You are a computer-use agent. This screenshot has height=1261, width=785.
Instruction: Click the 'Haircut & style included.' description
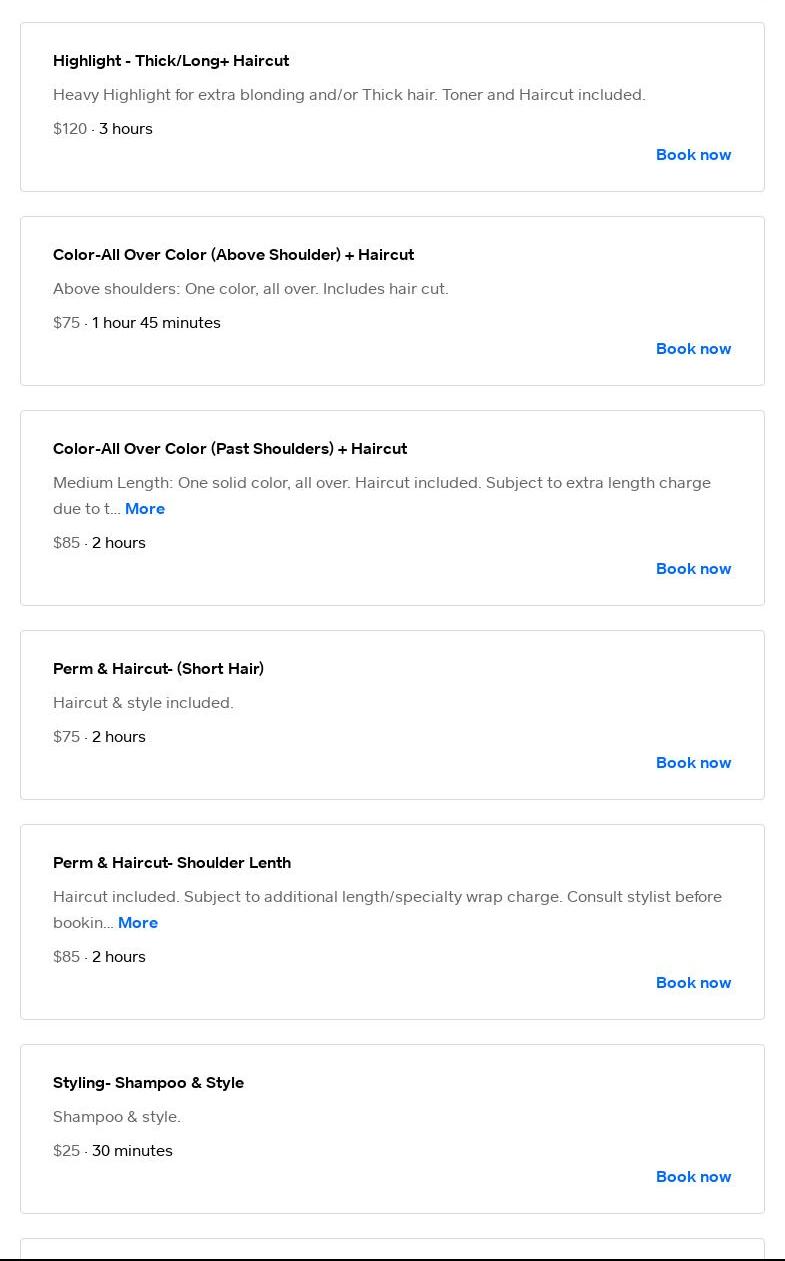143,703
